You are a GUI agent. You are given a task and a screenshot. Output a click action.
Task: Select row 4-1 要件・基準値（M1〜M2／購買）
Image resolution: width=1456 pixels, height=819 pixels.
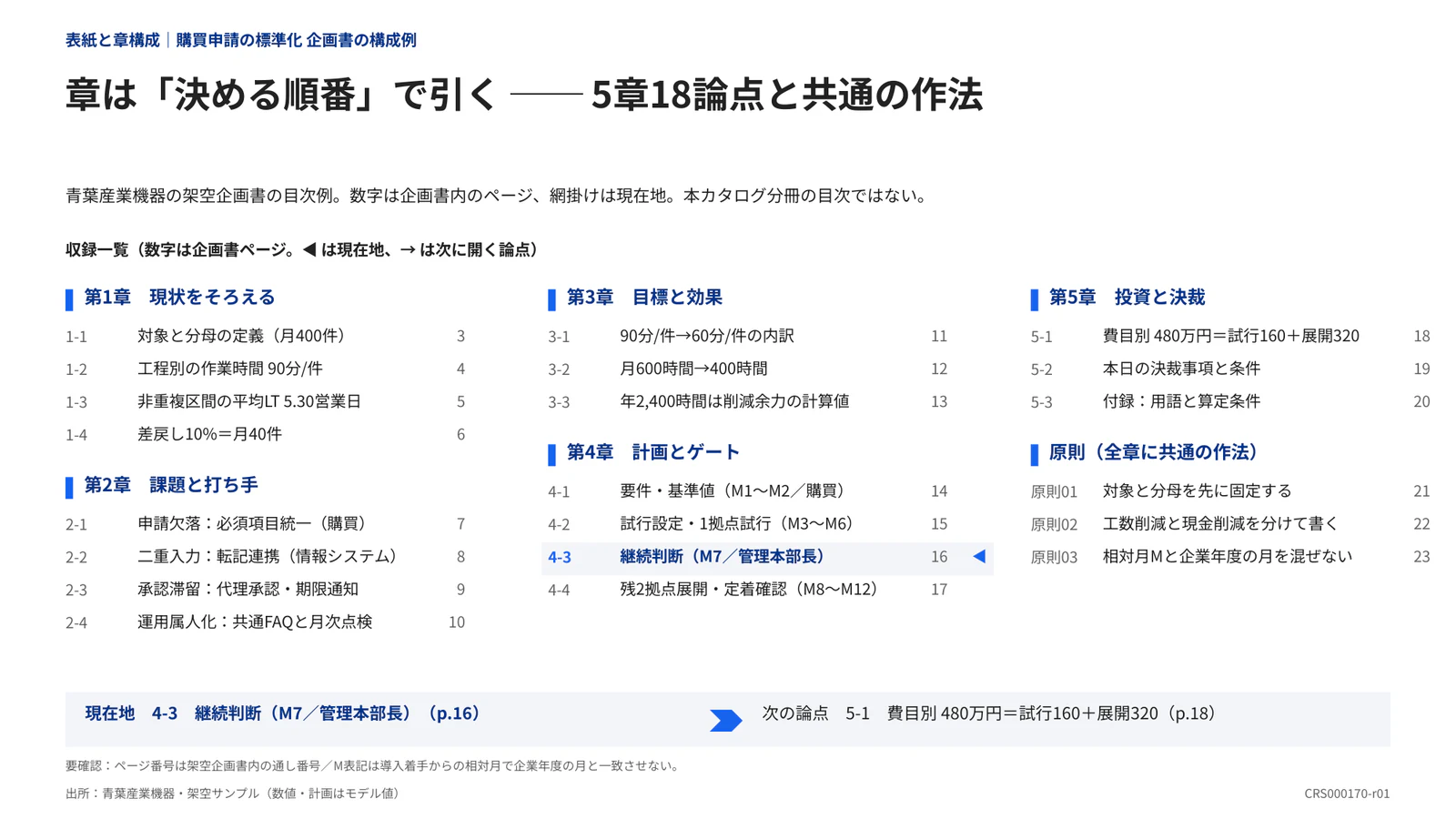[747, 490]
